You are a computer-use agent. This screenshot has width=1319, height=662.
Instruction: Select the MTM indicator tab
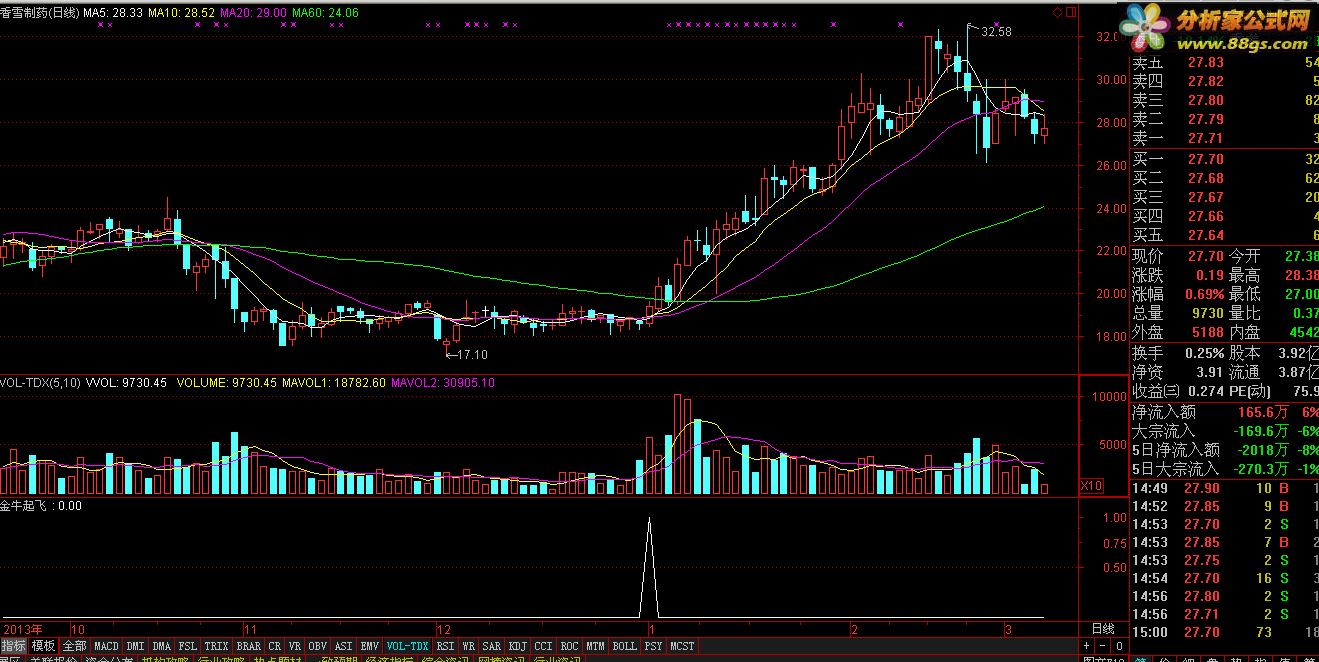(596, 646)
